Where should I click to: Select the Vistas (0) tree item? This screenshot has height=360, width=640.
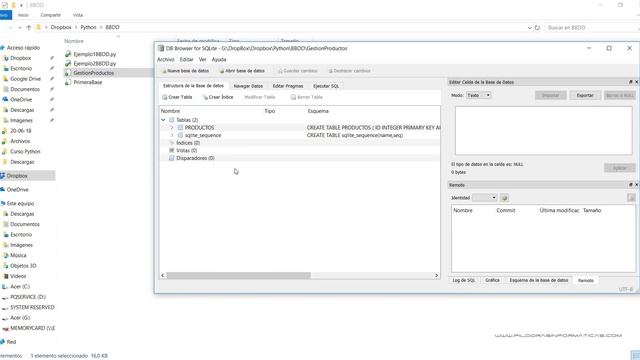tap(187, 151)
